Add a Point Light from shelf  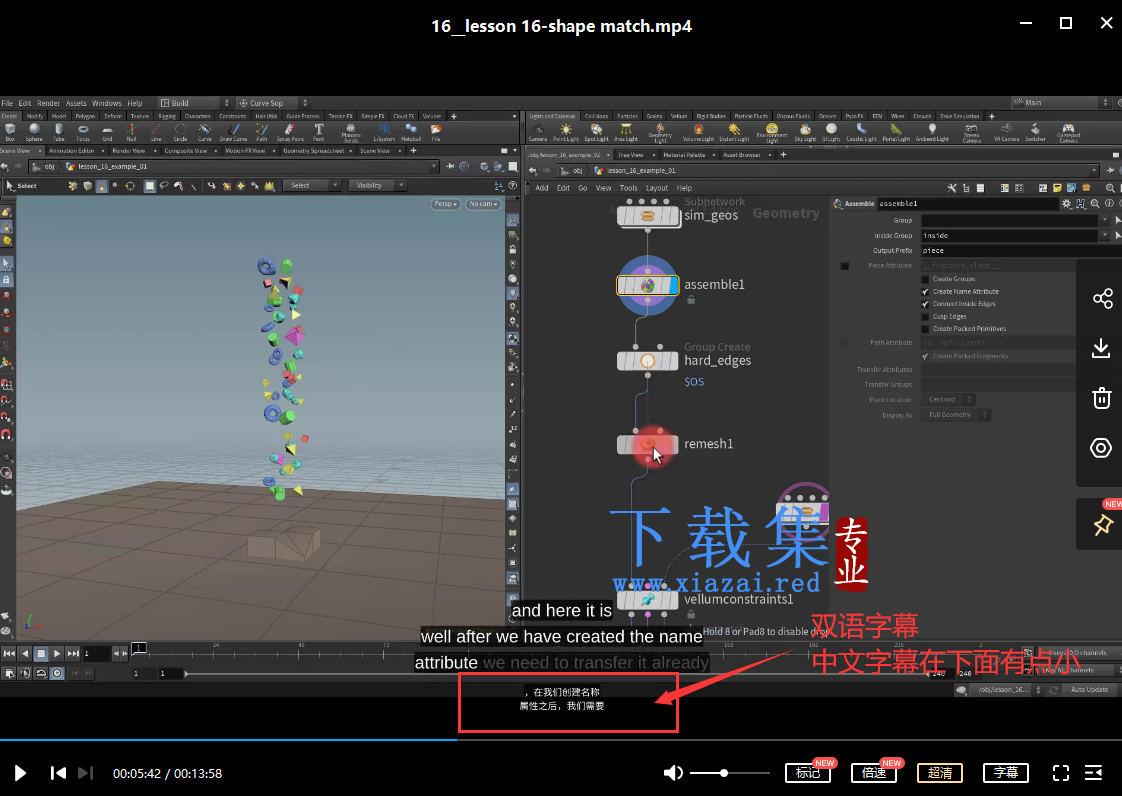[x=566, y=132]
